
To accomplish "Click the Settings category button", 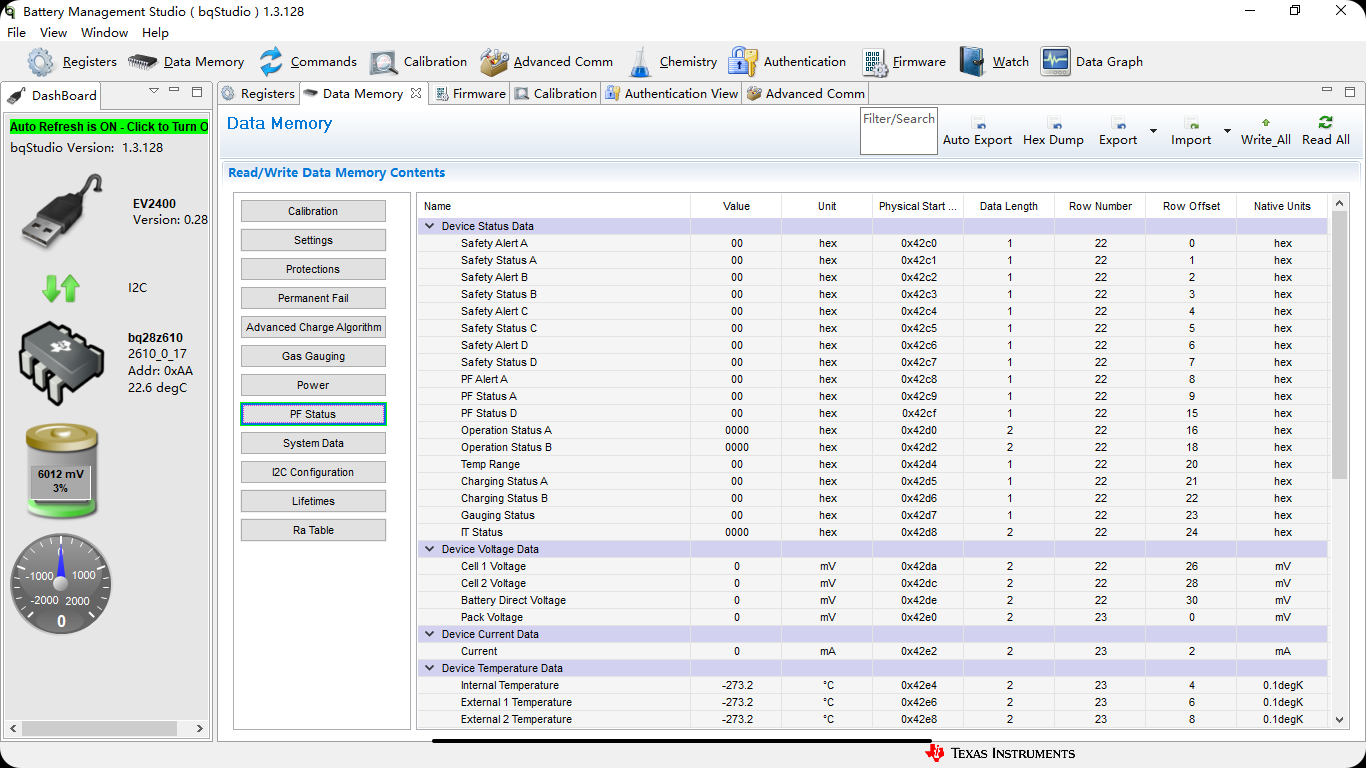I will [x=313, y=241].
